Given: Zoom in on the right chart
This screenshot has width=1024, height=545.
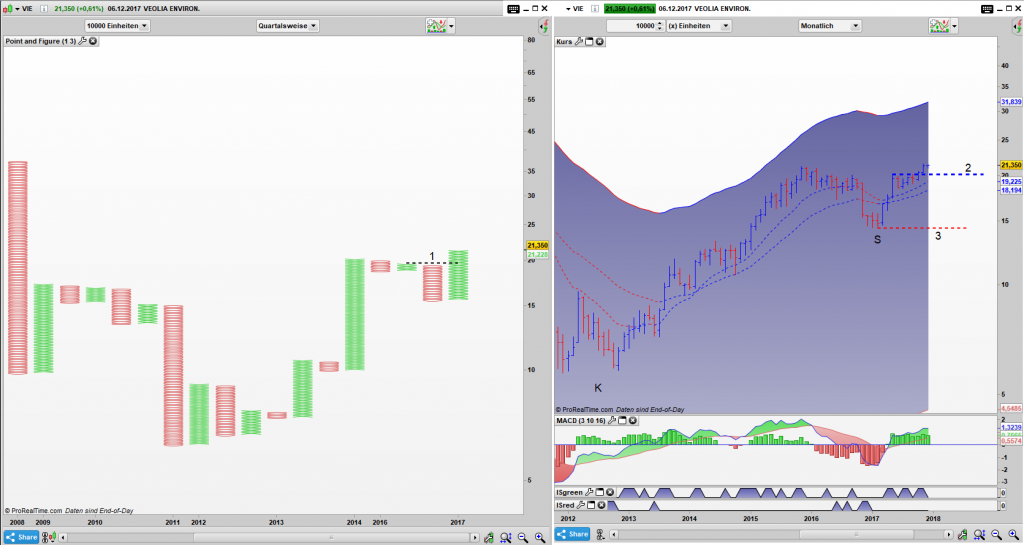Looking at the screenshot, I should point(1014,535).
